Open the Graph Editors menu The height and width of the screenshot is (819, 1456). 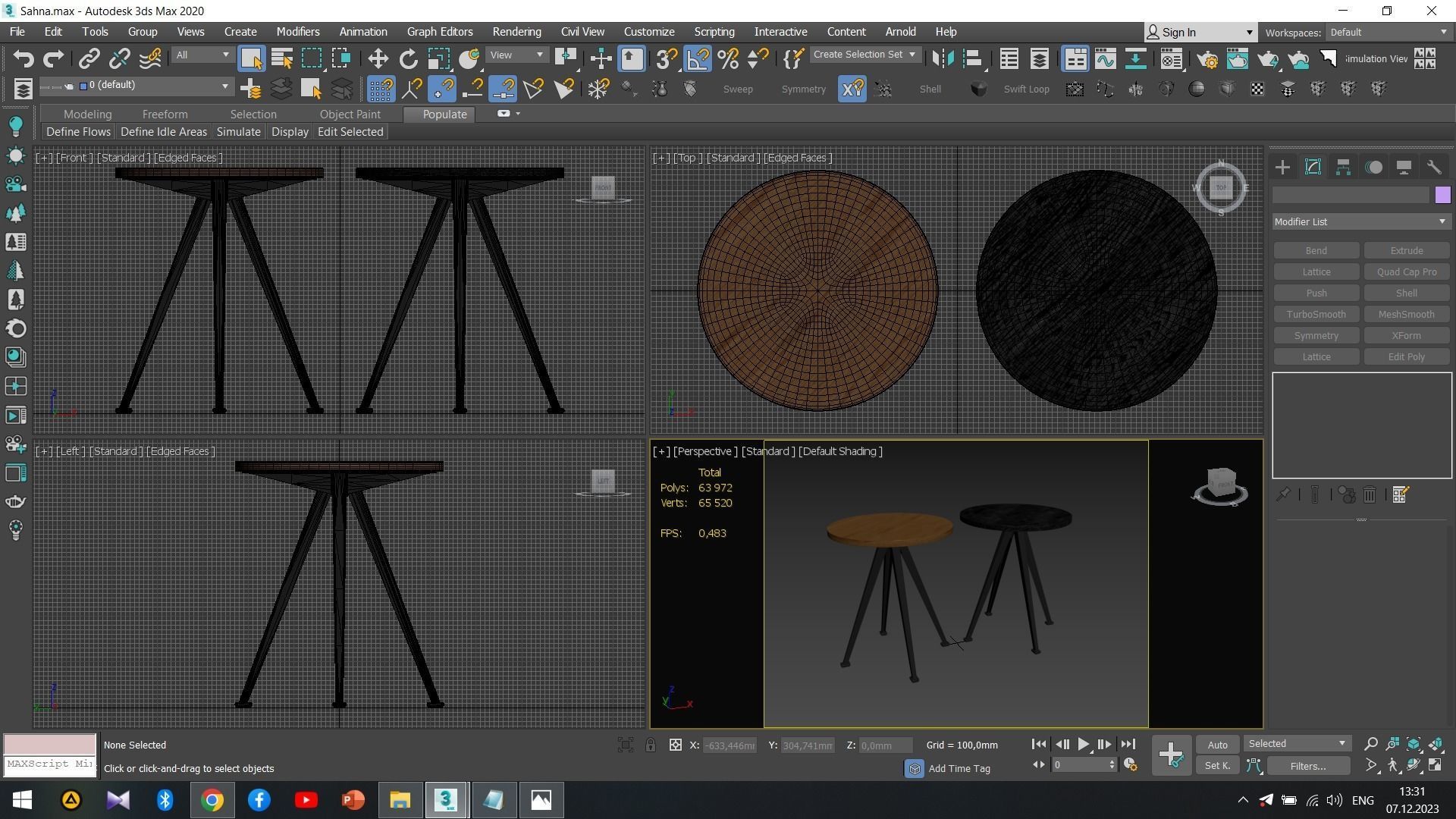439,32
